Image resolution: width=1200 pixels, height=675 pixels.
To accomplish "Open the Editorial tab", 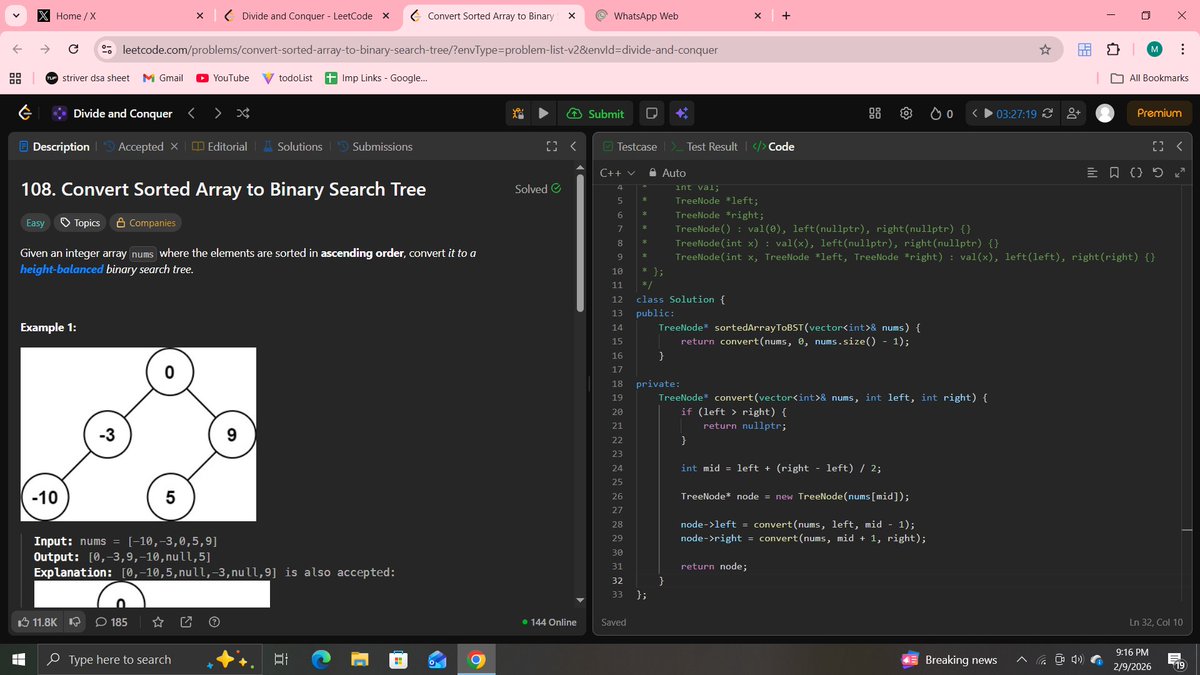I will click(219, 146).
